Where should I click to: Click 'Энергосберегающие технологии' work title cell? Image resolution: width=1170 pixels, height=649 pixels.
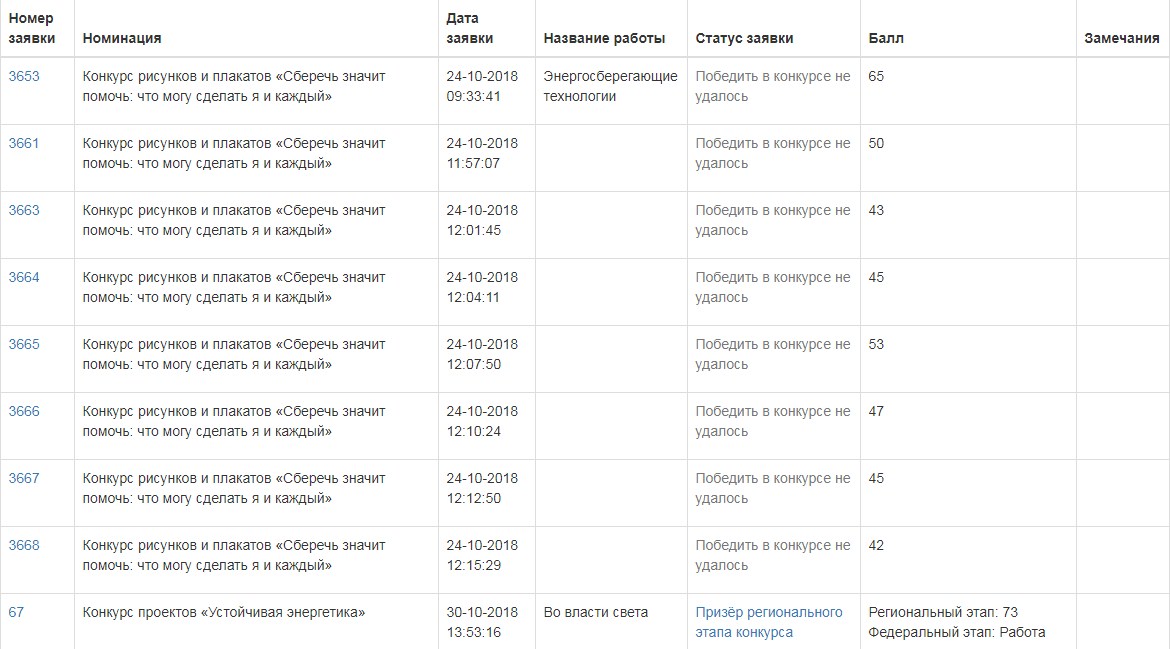(x=610, y=86)
